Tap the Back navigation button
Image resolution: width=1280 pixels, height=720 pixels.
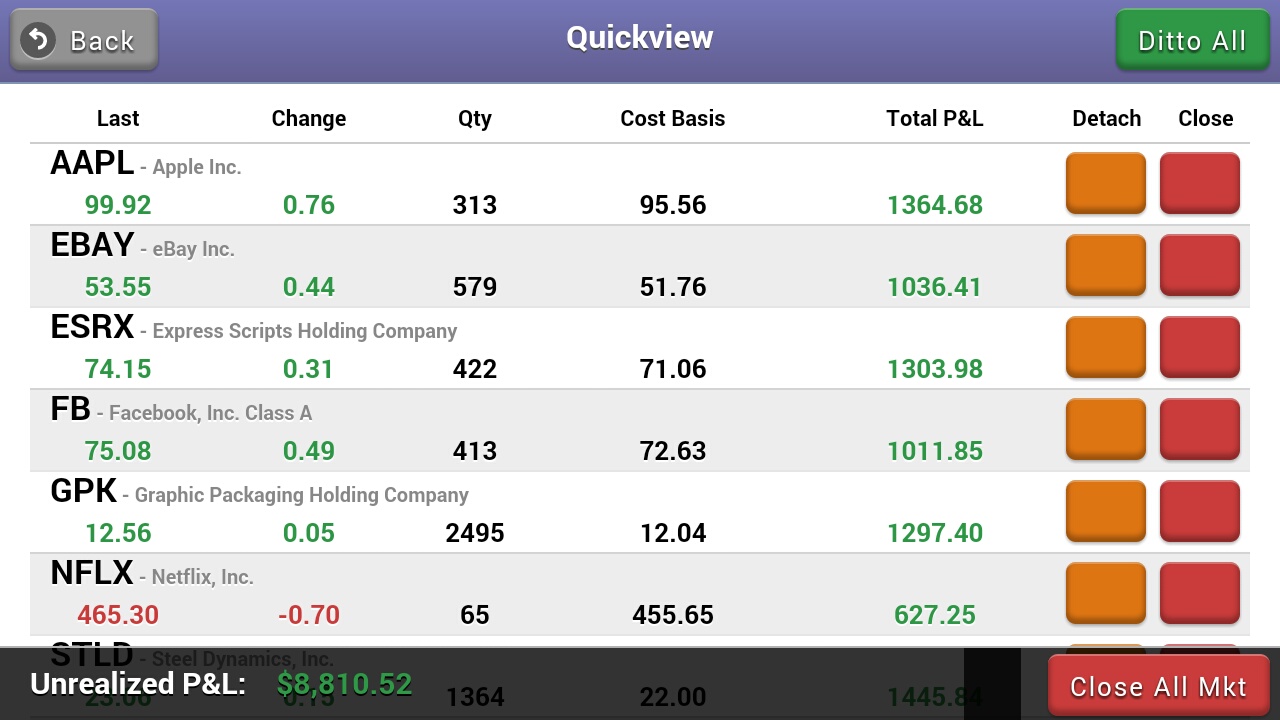coord(83,40)
